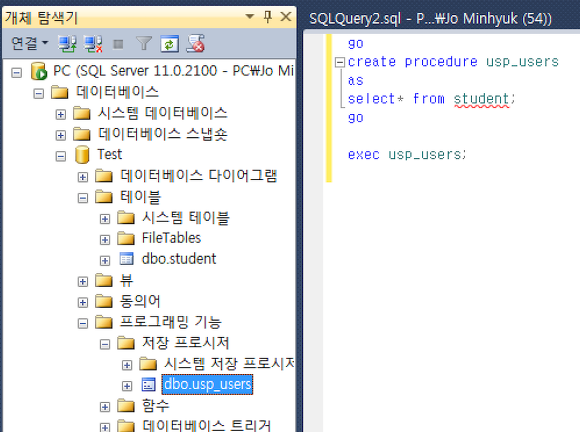Click the first 'go' line in editor

point(355,44)
